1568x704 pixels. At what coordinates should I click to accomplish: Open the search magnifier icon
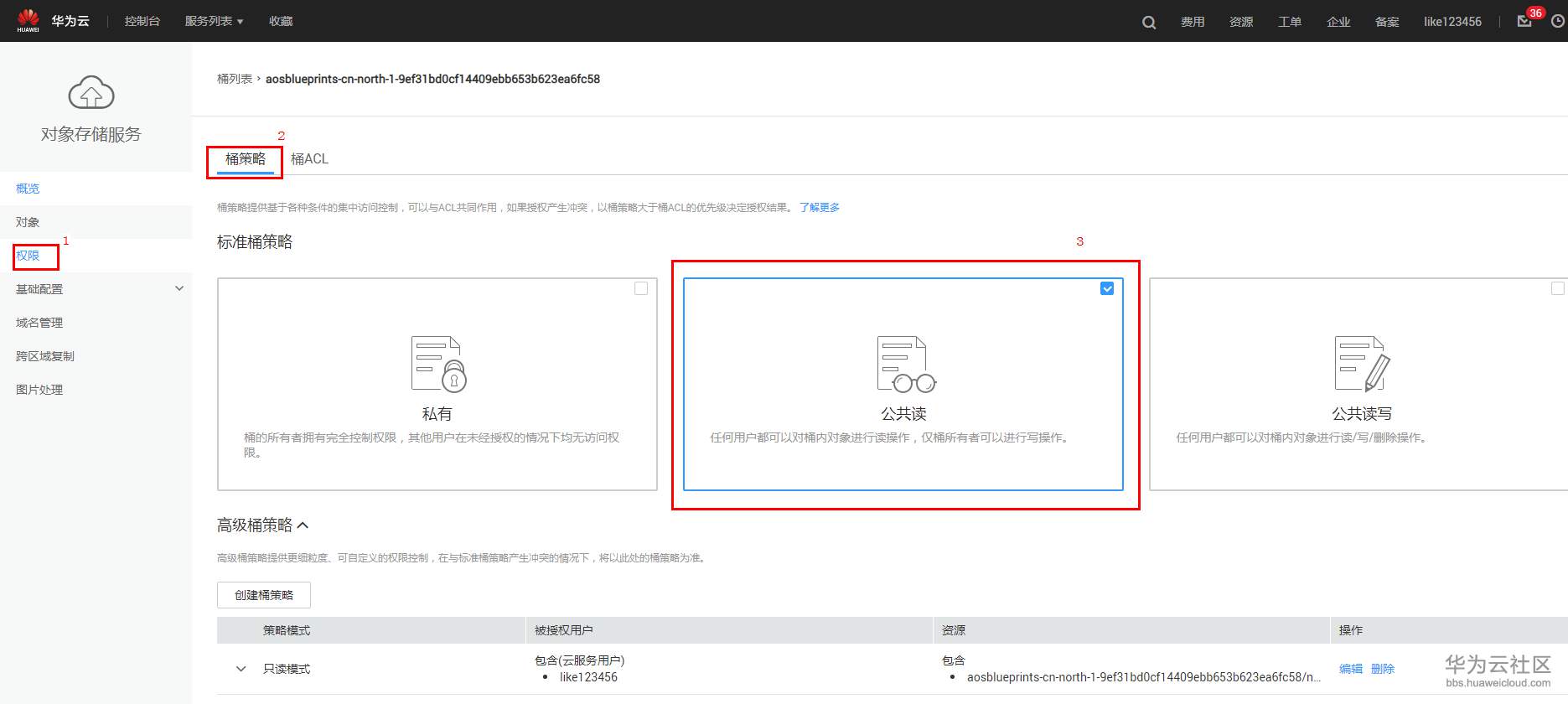[x=1149, y=23]
